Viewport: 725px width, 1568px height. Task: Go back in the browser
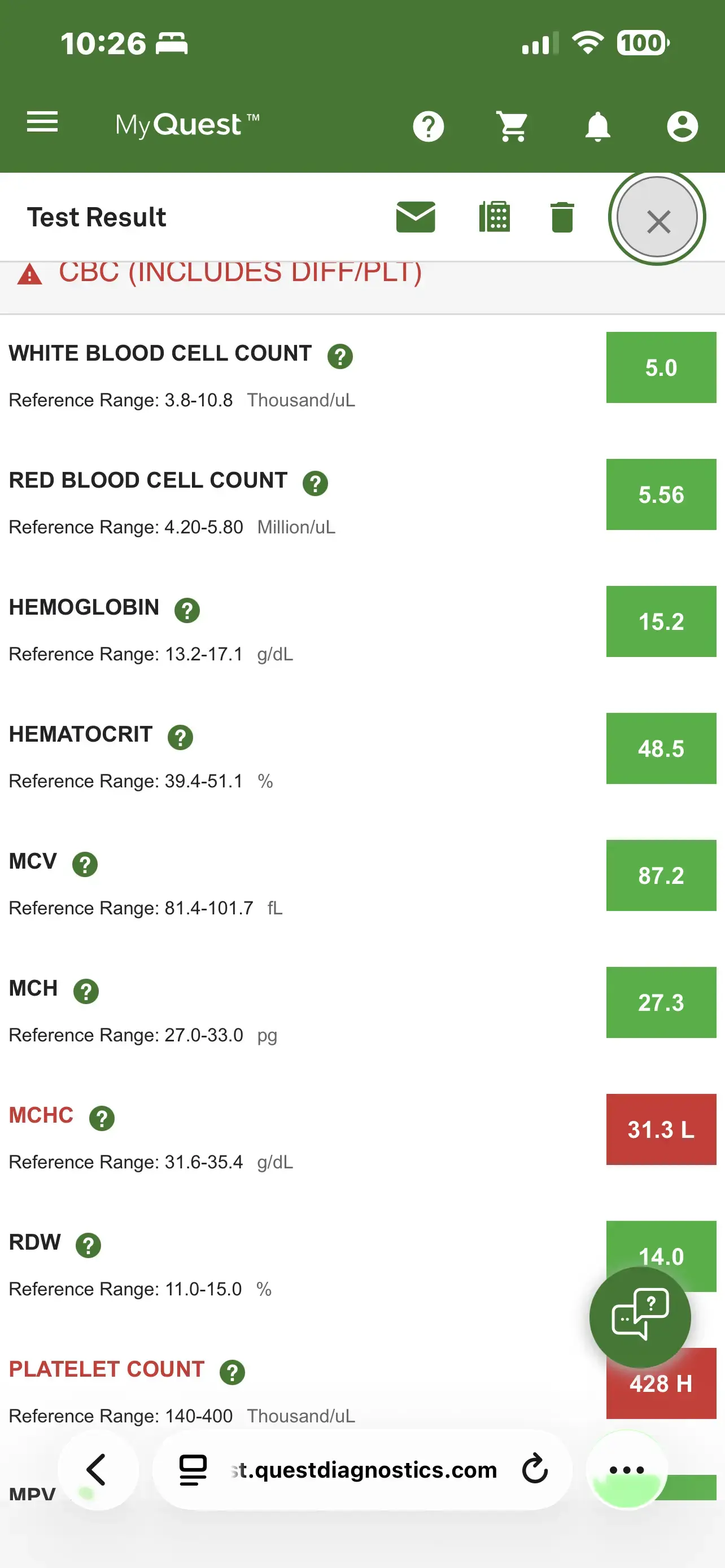97,1470
